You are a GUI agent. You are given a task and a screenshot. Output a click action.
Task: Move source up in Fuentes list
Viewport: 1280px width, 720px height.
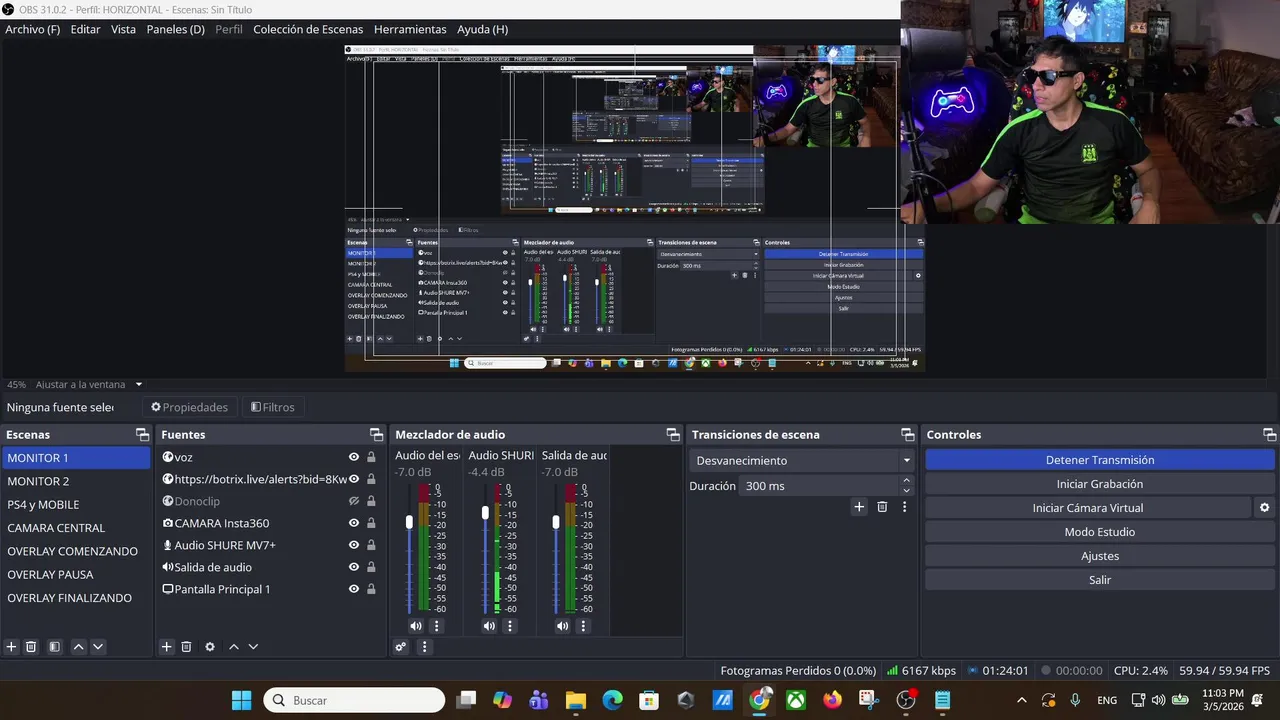(x=234, y=647)
